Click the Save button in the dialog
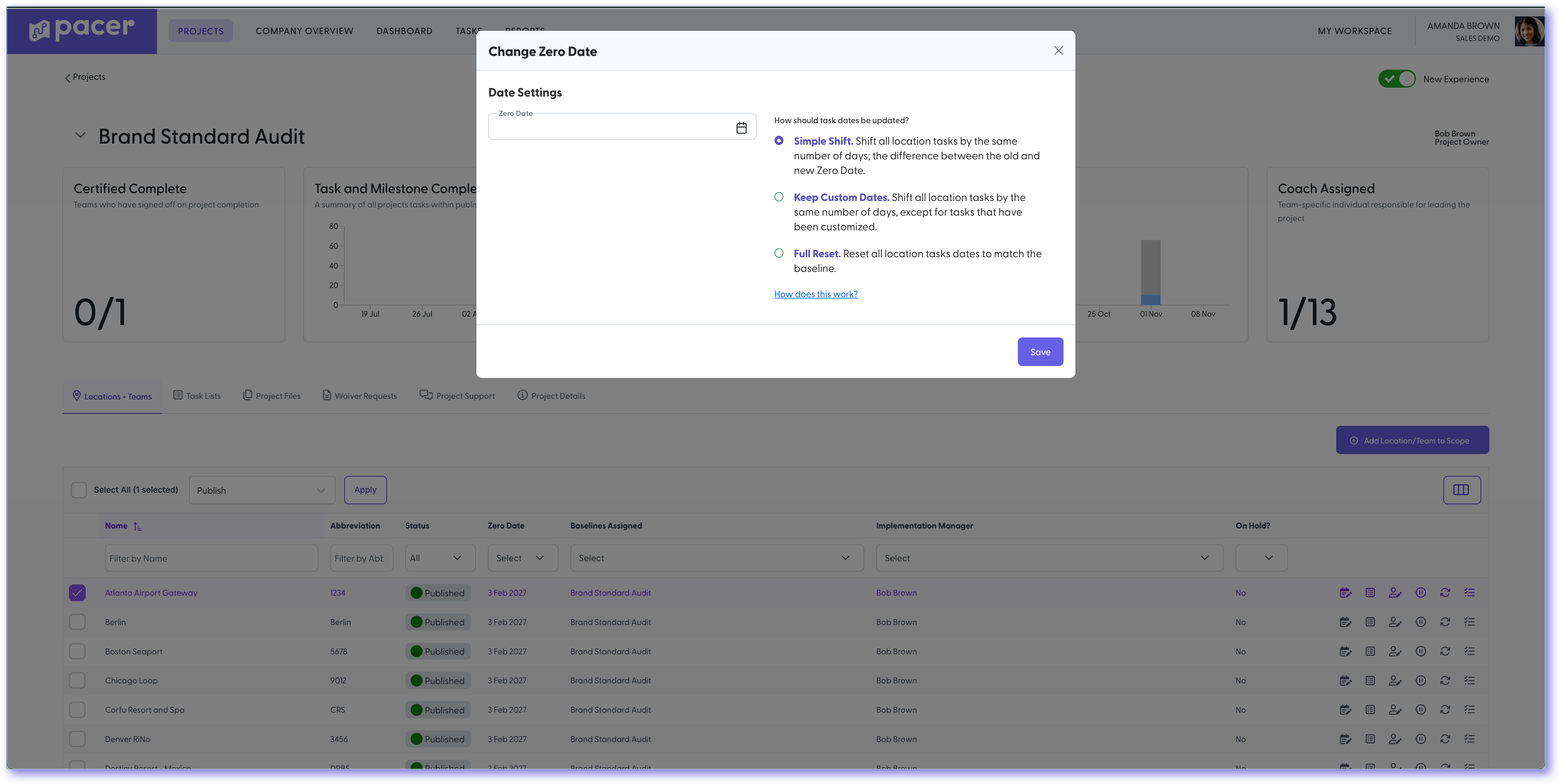The image size is (1560, 784). coord(1040,352)
